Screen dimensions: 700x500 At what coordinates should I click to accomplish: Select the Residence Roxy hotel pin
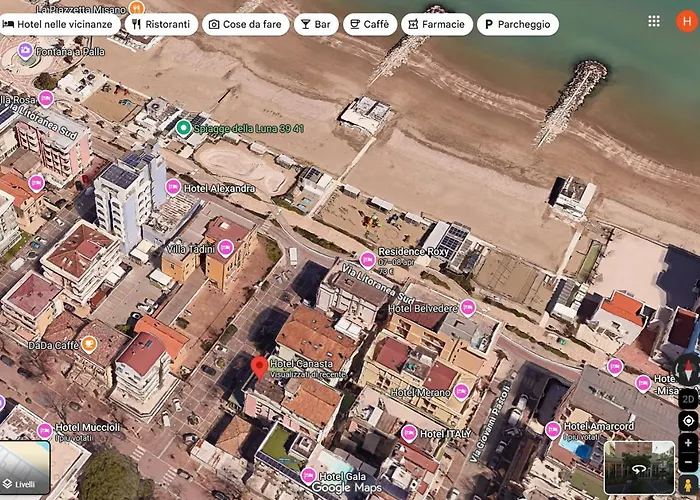pos(367,260)
